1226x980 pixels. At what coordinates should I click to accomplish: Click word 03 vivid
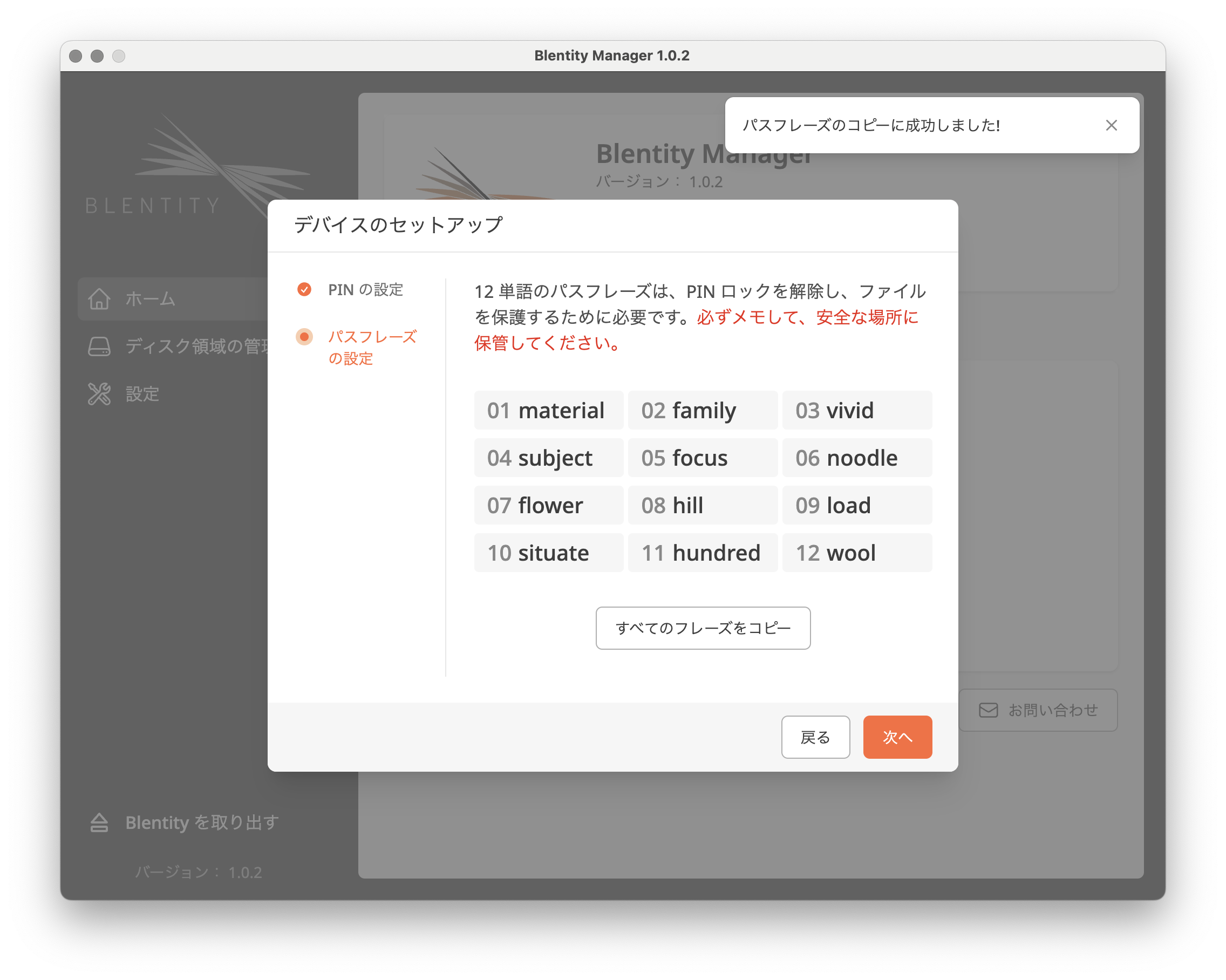[857, 410]
